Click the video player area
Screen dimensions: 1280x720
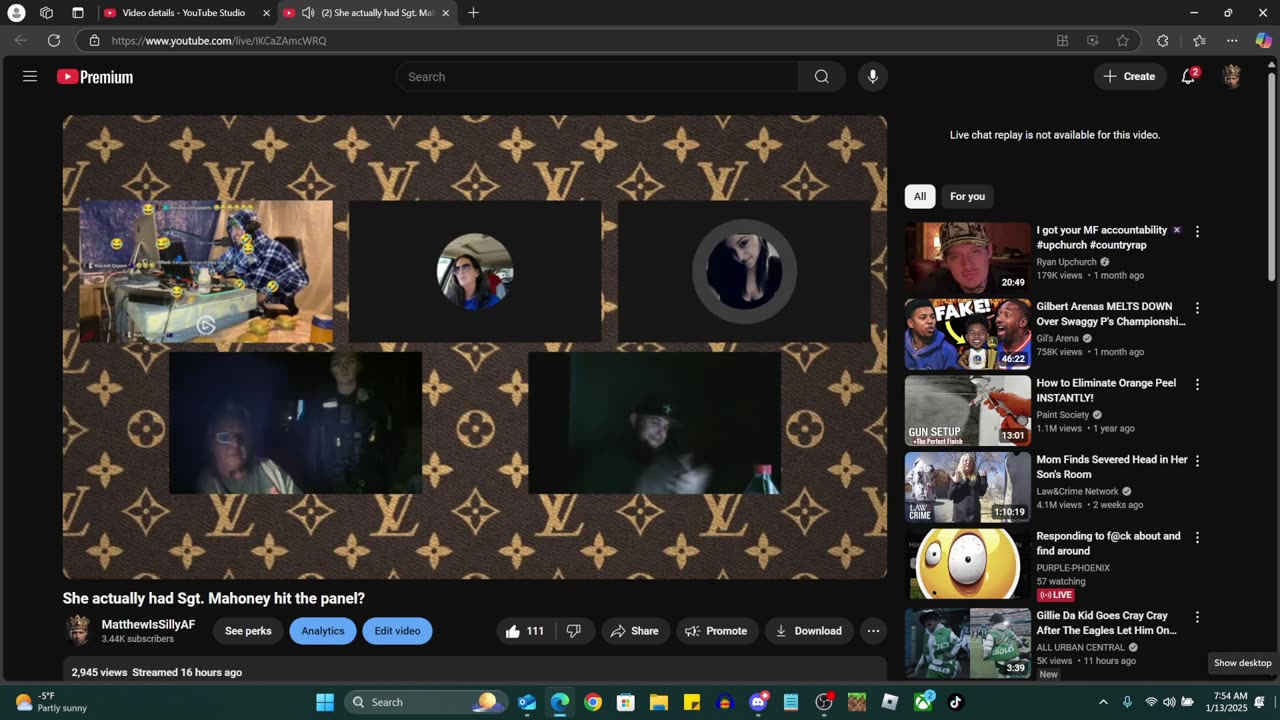pyautogui.click(x=475, y=347)
